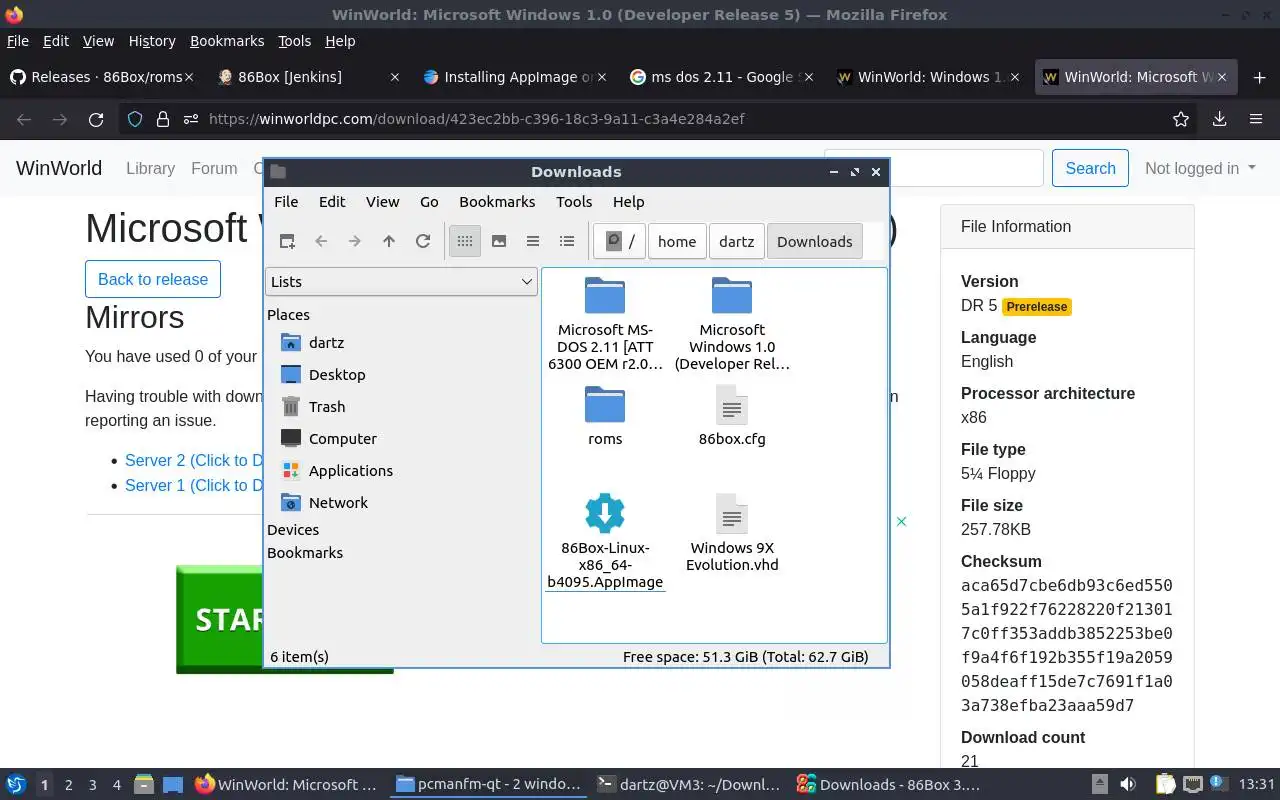Click the site padlock icon

point(162,119)
